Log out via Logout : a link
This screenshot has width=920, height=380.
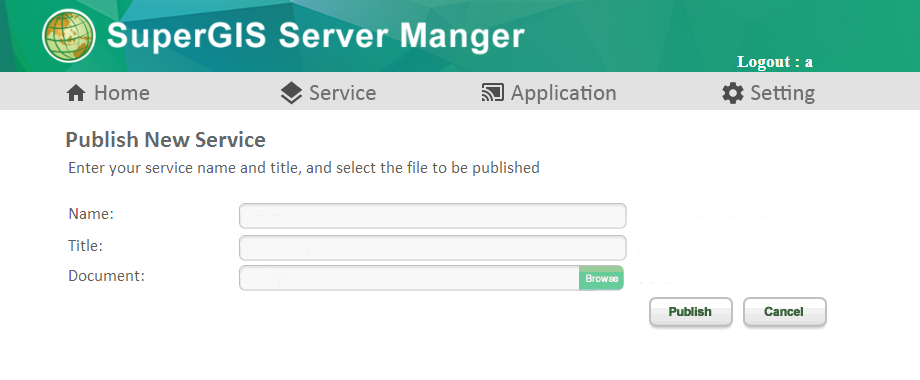774,62
